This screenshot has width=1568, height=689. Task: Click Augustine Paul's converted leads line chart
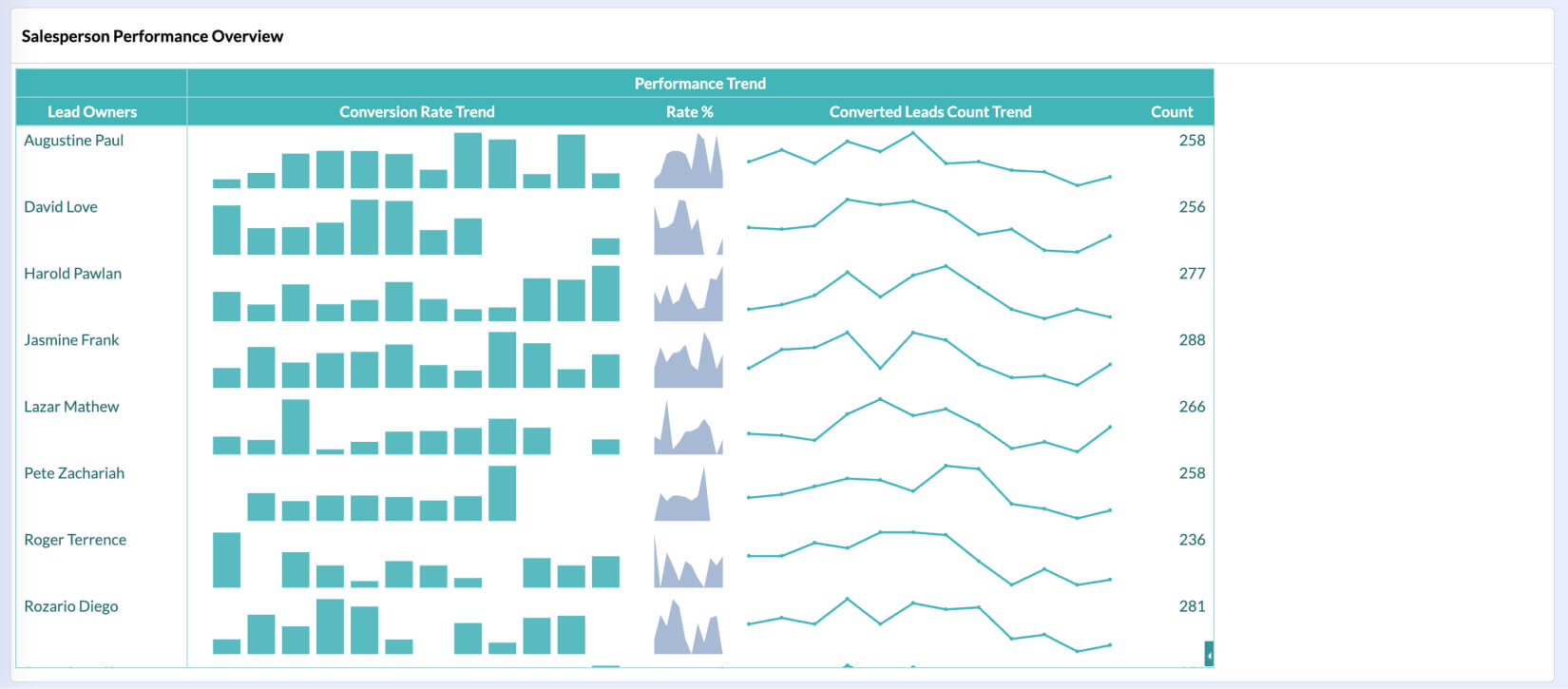(x=929, y=160)
